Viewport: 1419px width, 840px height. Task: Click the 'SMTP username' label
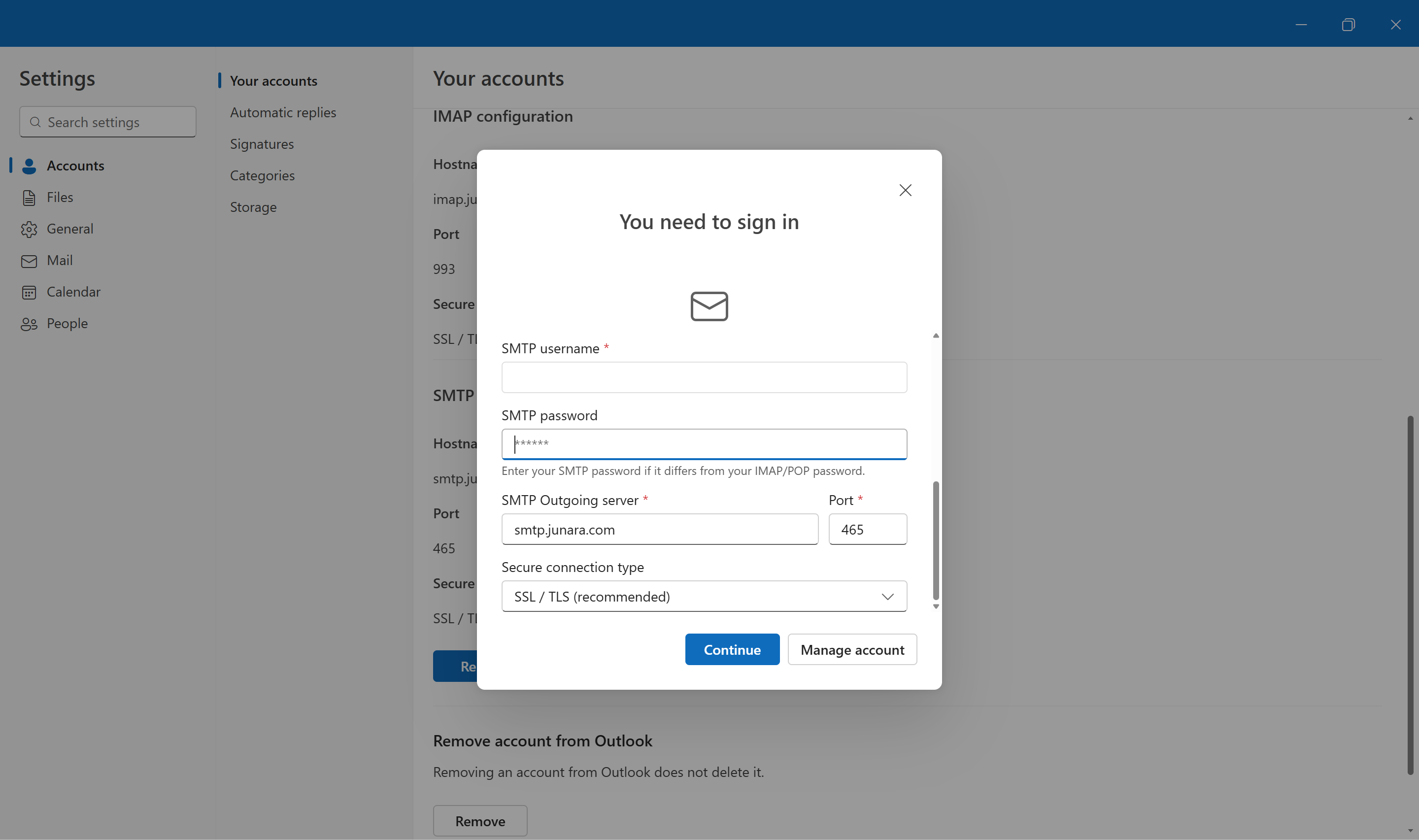[x=550, y=349]
